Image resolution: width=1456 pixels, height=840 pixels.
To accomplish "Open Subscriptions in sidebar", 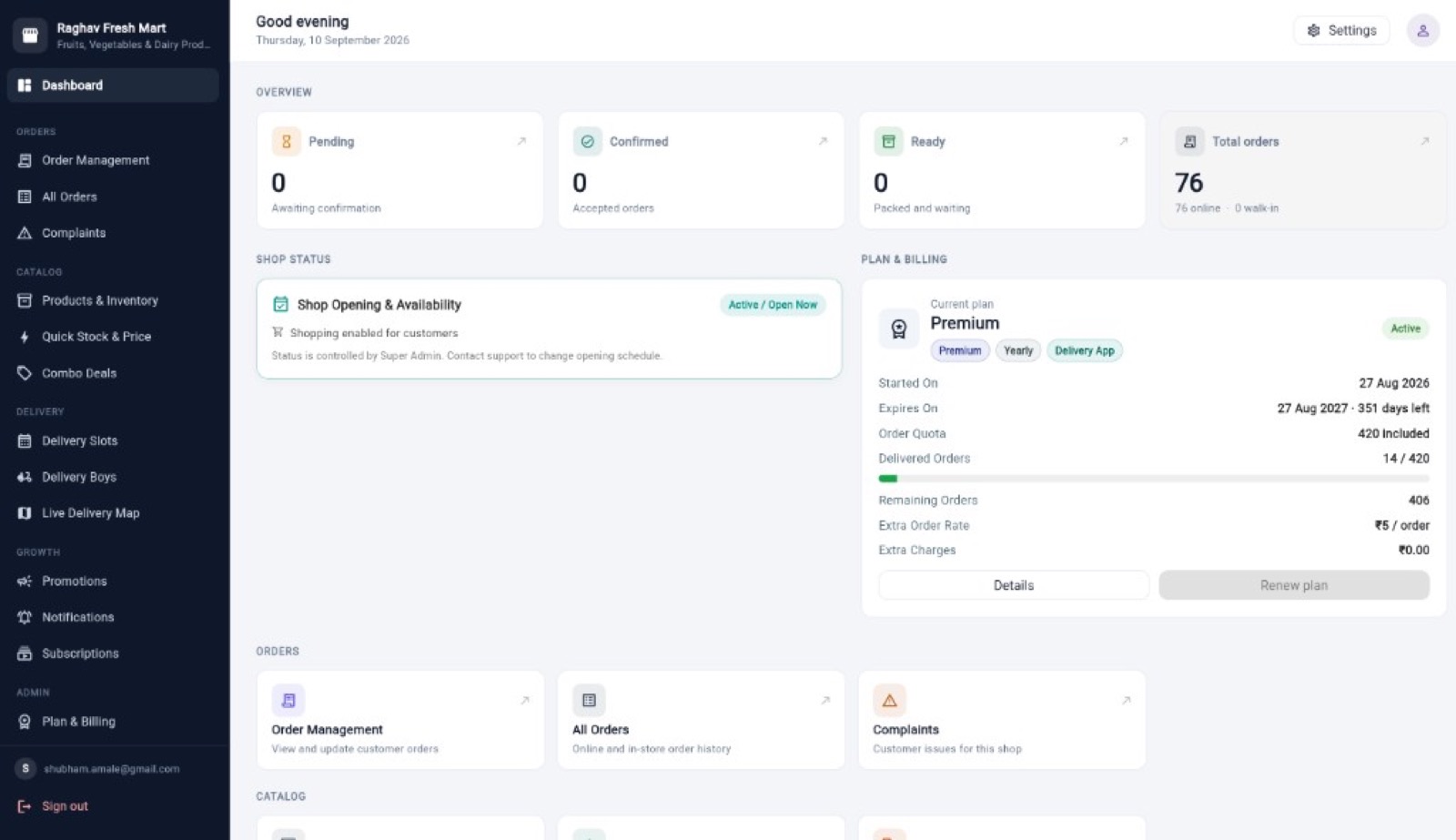I will click(113, 653).
